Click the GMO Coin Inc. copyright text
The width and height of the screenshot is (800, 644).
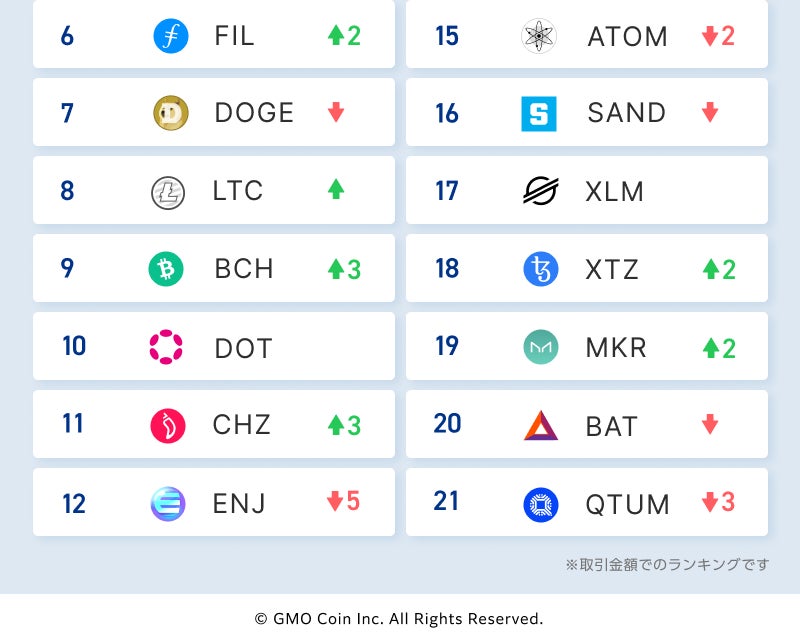pos(399,619)
